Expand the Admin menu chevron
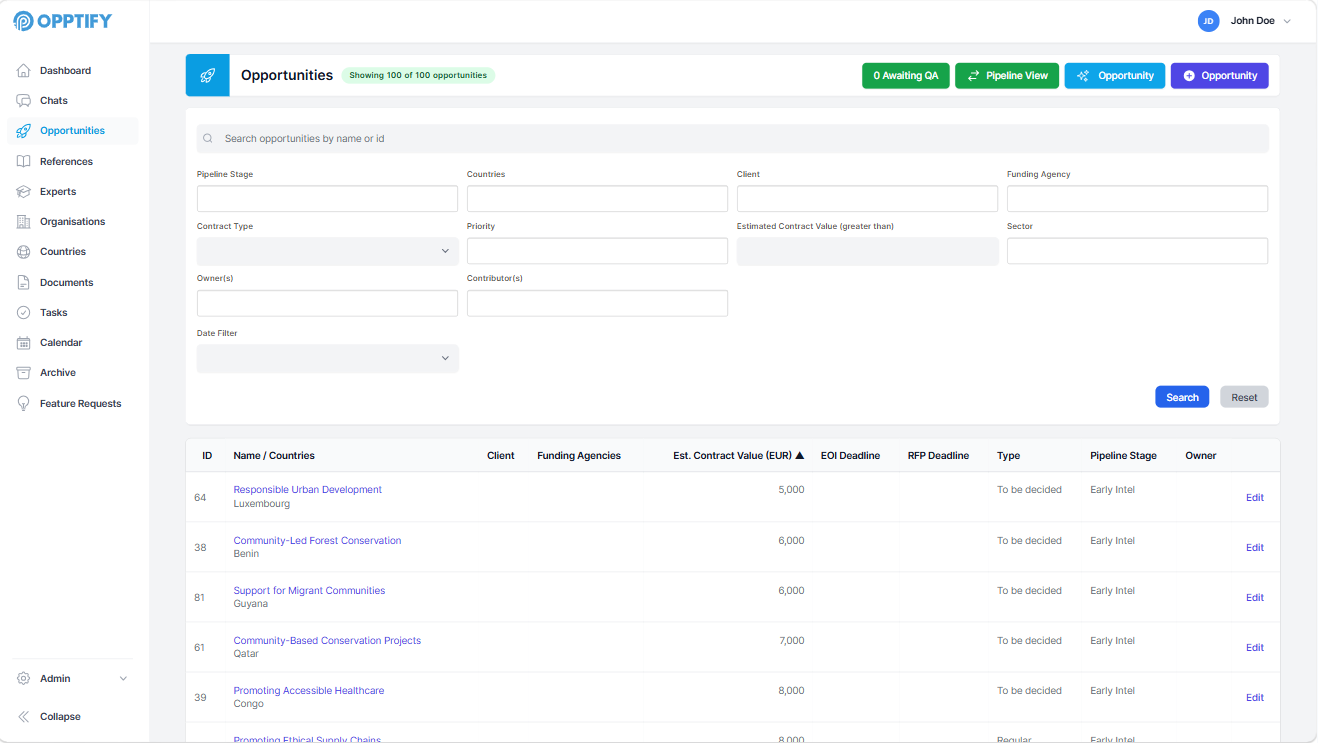The image size is (1318, 743). [x=123, y=679]
